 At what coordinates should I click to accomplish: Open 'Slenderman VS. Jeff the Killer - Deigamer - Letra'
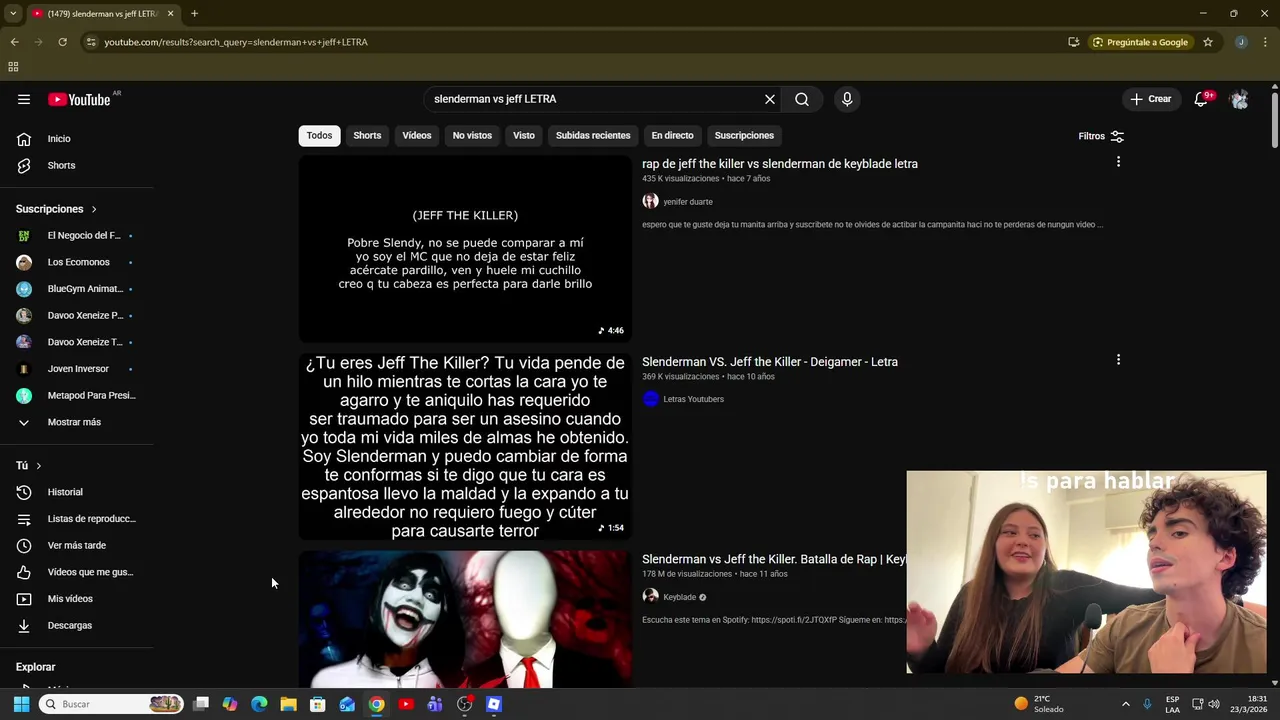(x=770, y=362)
